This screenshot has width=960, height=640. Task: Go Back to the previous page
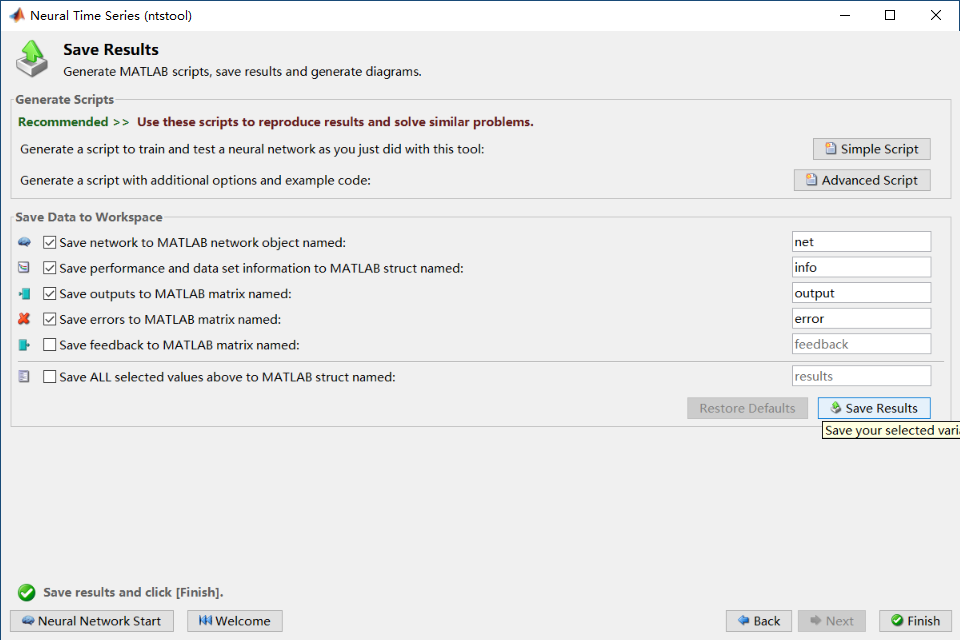(758, 621)
